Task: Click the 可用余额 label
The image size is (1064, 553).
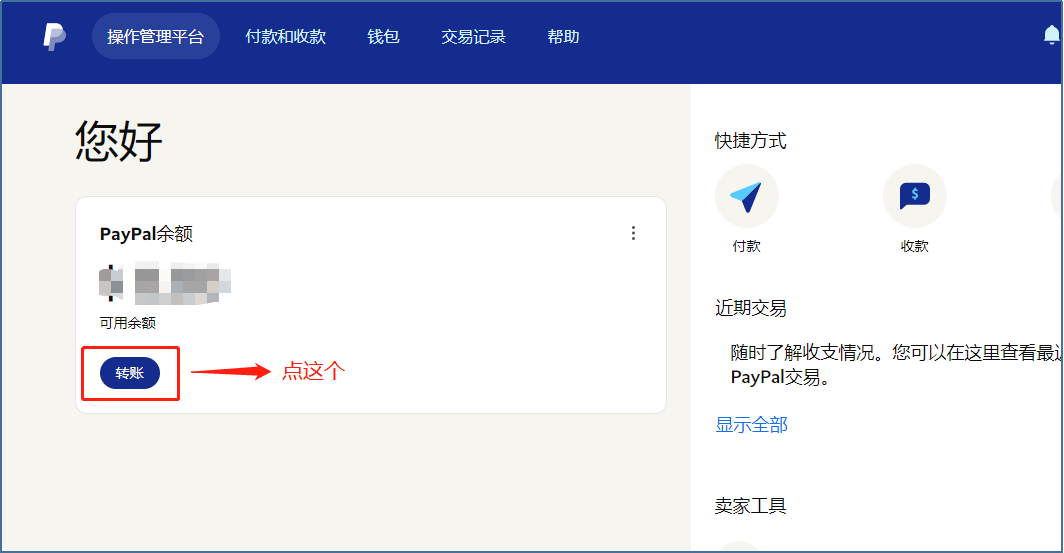Action: coord(128,323)
